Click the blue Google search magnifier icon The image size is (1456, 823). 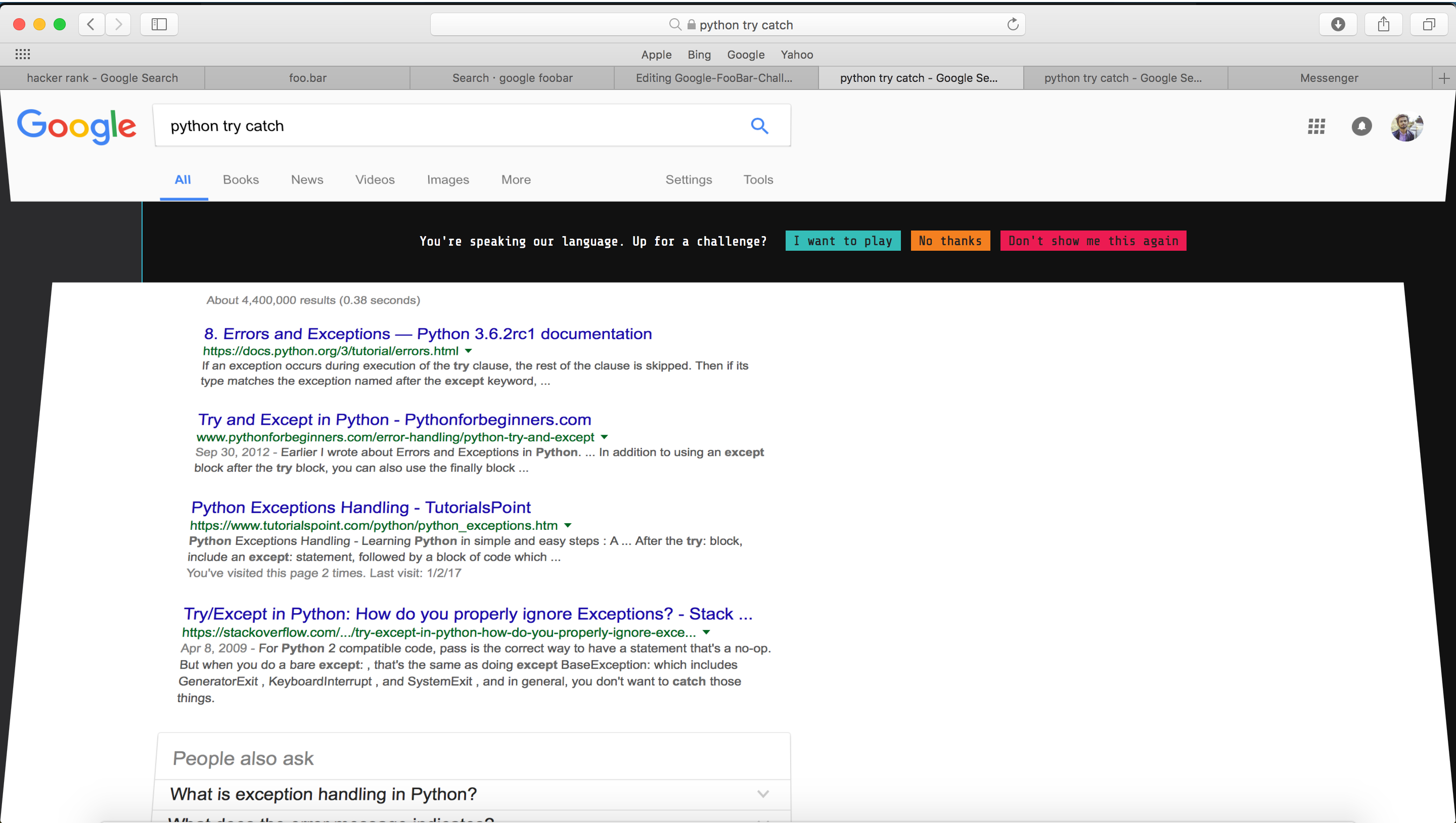759,125
